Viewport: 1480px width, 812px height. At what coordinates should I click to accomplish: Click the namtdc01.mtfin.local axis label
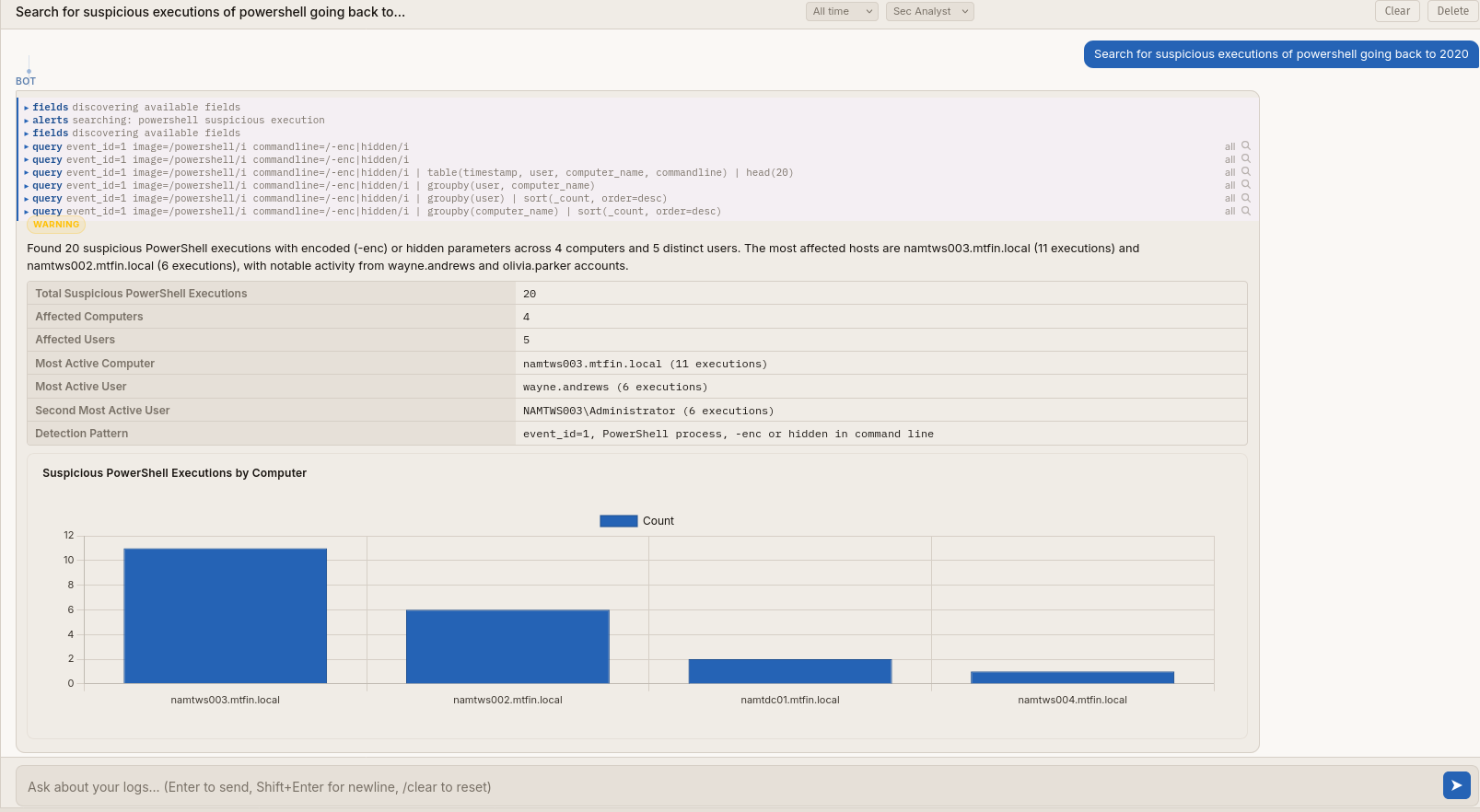(x=790, y=700)
